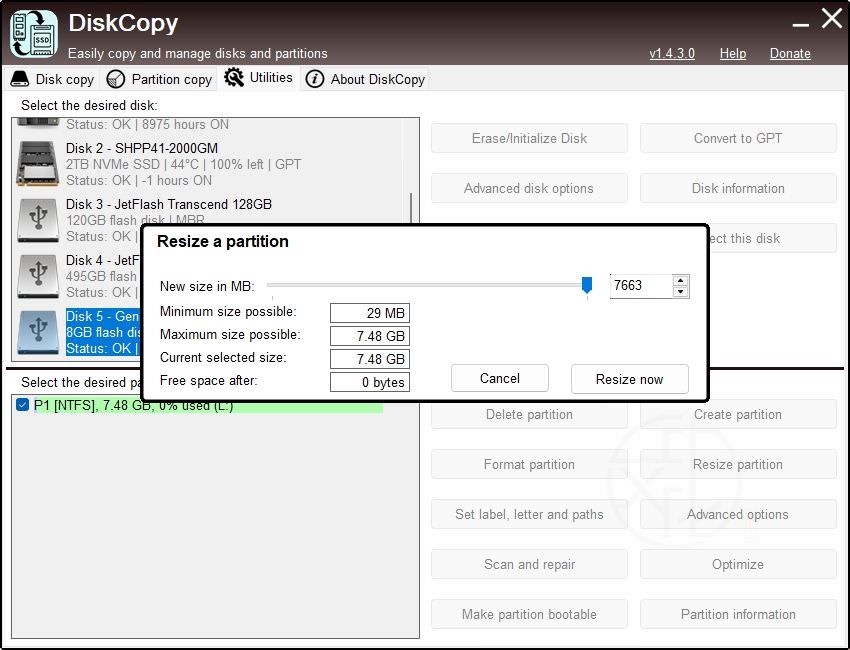Viewport: 850px width, 650px height.
Task: Increase new size with the up arrow
Action: (681, 280)
